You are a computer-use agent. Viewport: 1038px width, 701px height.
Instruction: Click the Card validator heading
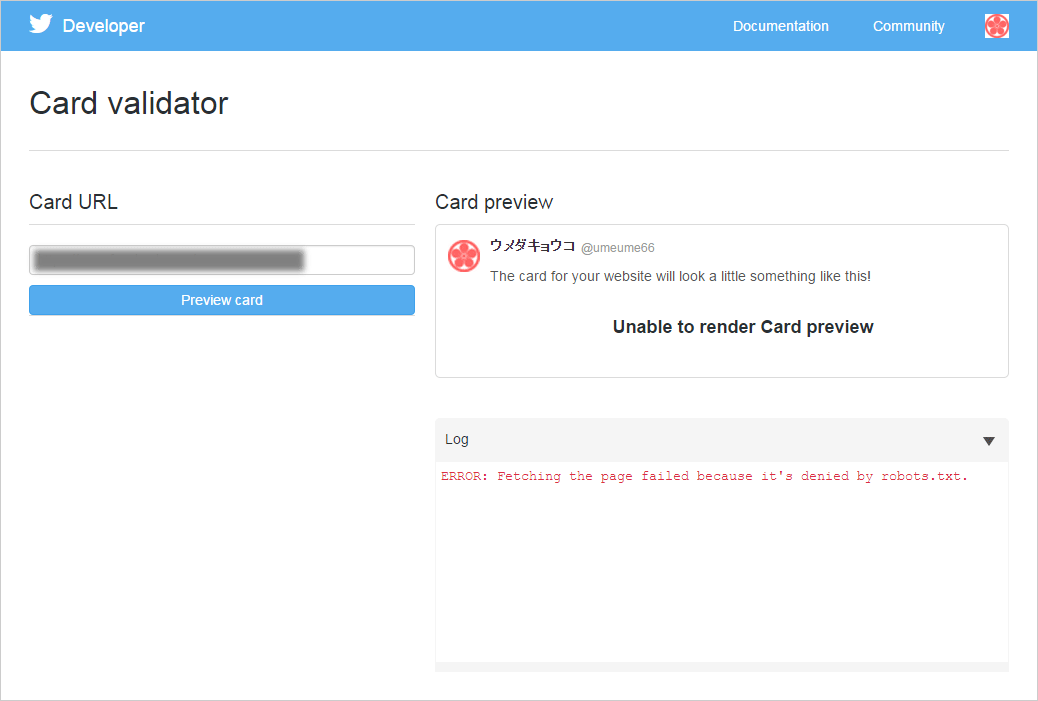129,103
